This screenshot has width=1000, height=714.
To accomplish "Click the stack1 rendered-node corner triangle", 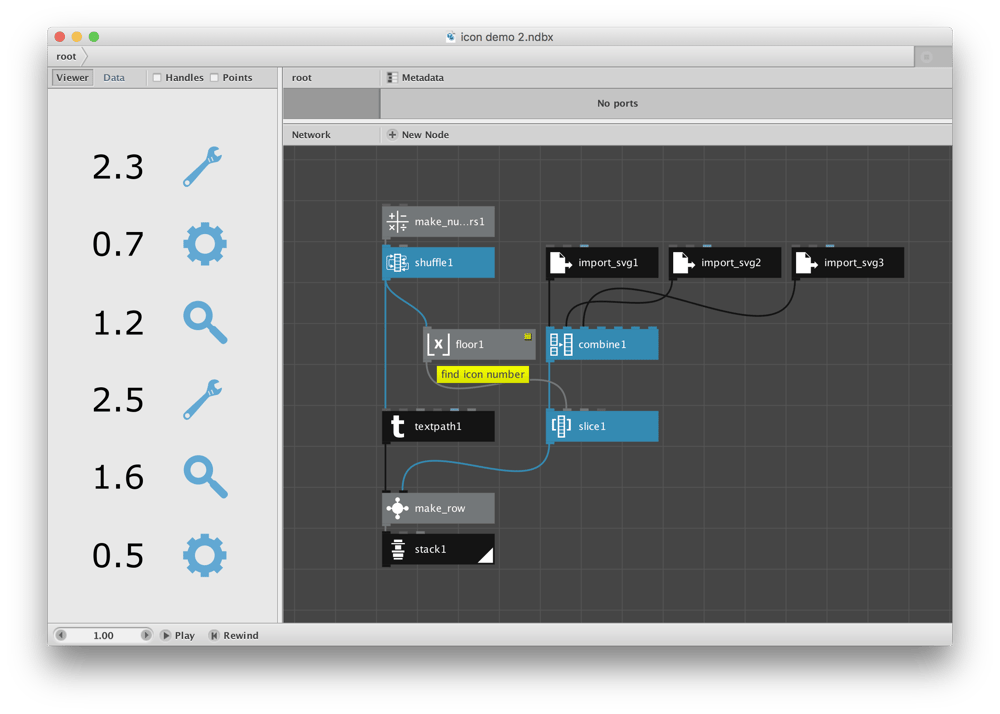I will tap(486, 556).
